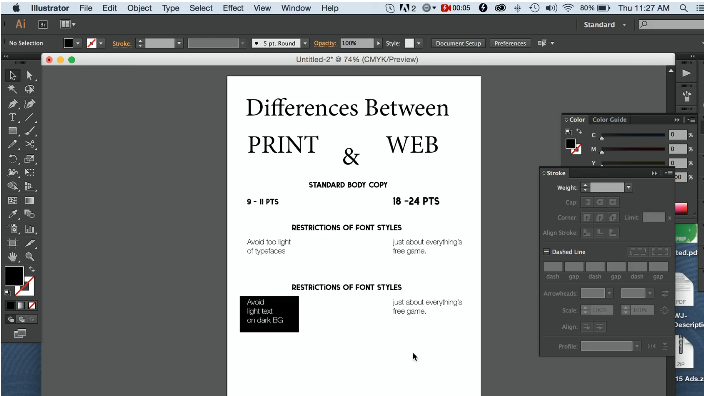704x396 pixels.
Task: Select the Rotate tool
Action: pos(13,159)
